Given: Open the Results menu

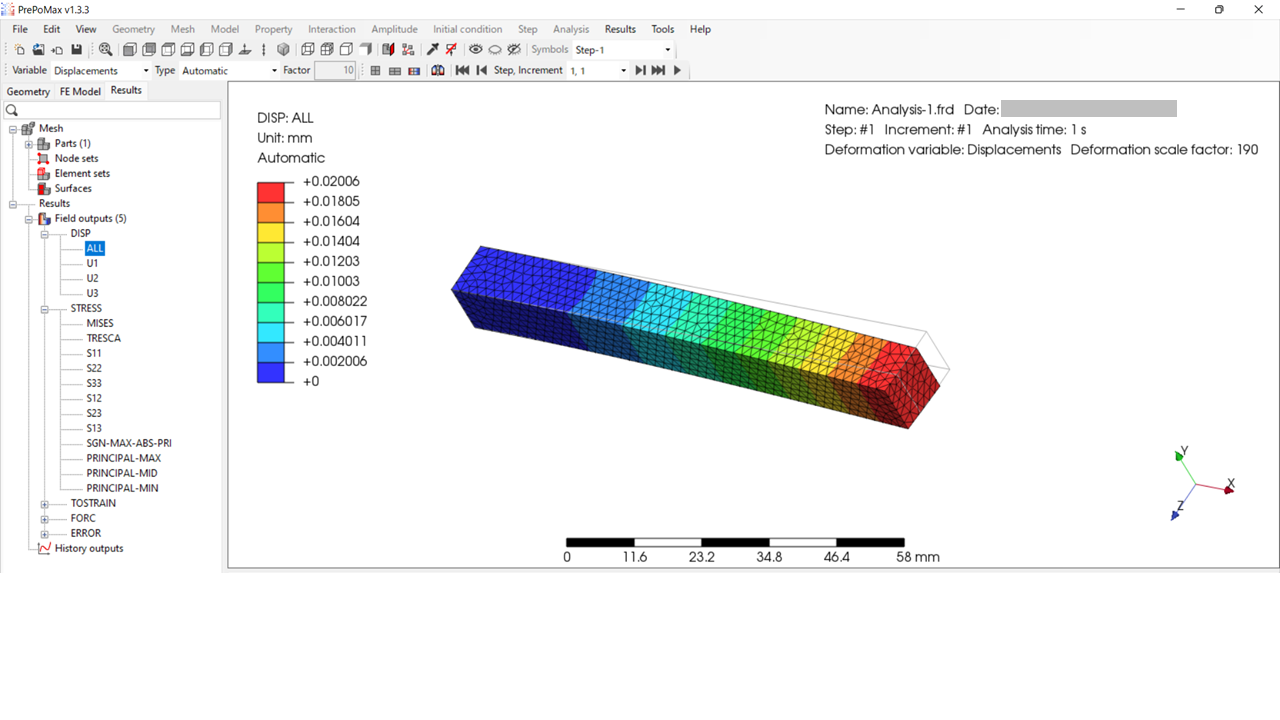Looking at the screenshot, I should [620, 29].
